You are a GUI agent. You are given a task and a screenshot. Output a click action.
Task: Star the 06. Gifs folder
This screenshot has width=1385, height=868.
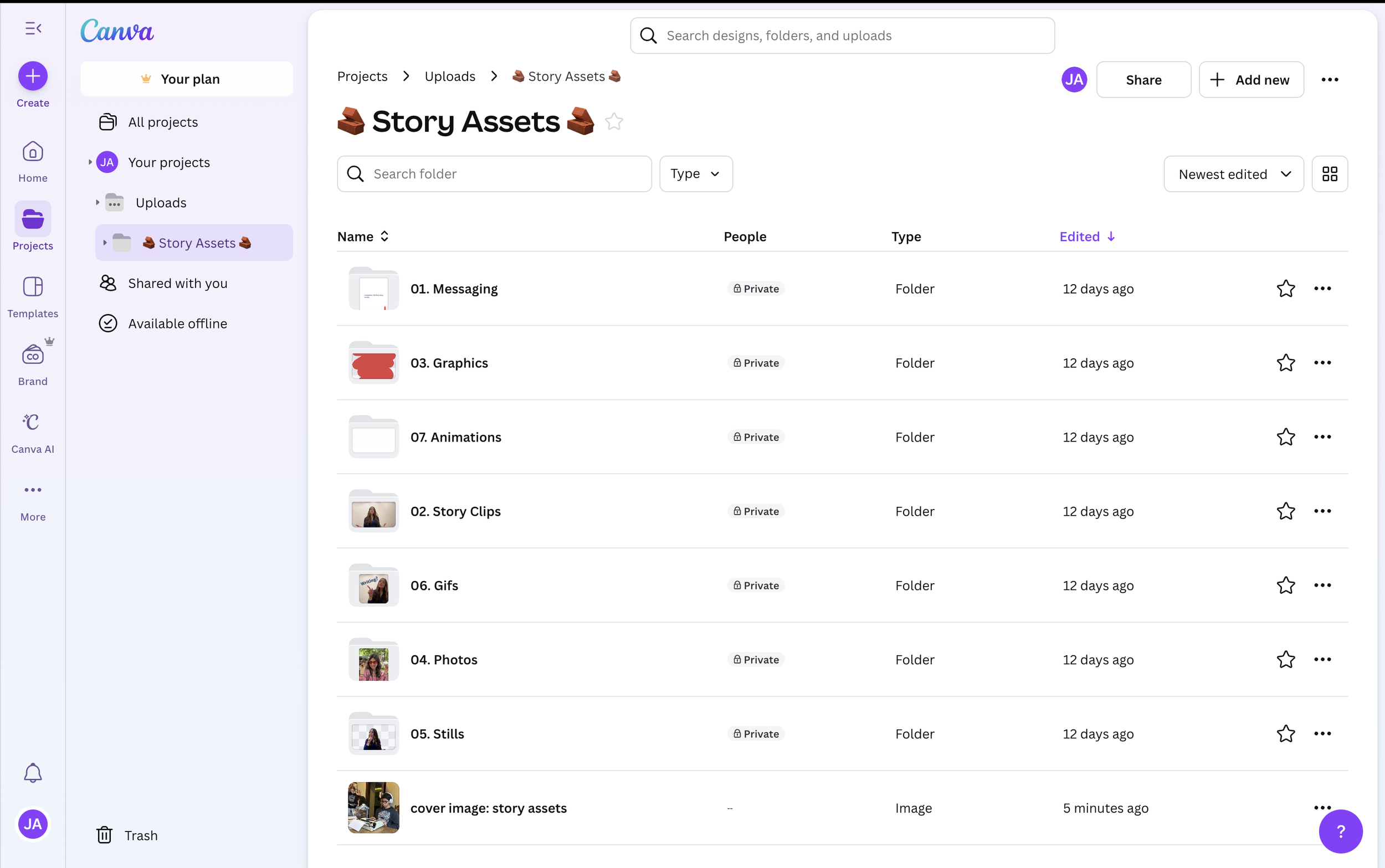[x=1285, y=585]
